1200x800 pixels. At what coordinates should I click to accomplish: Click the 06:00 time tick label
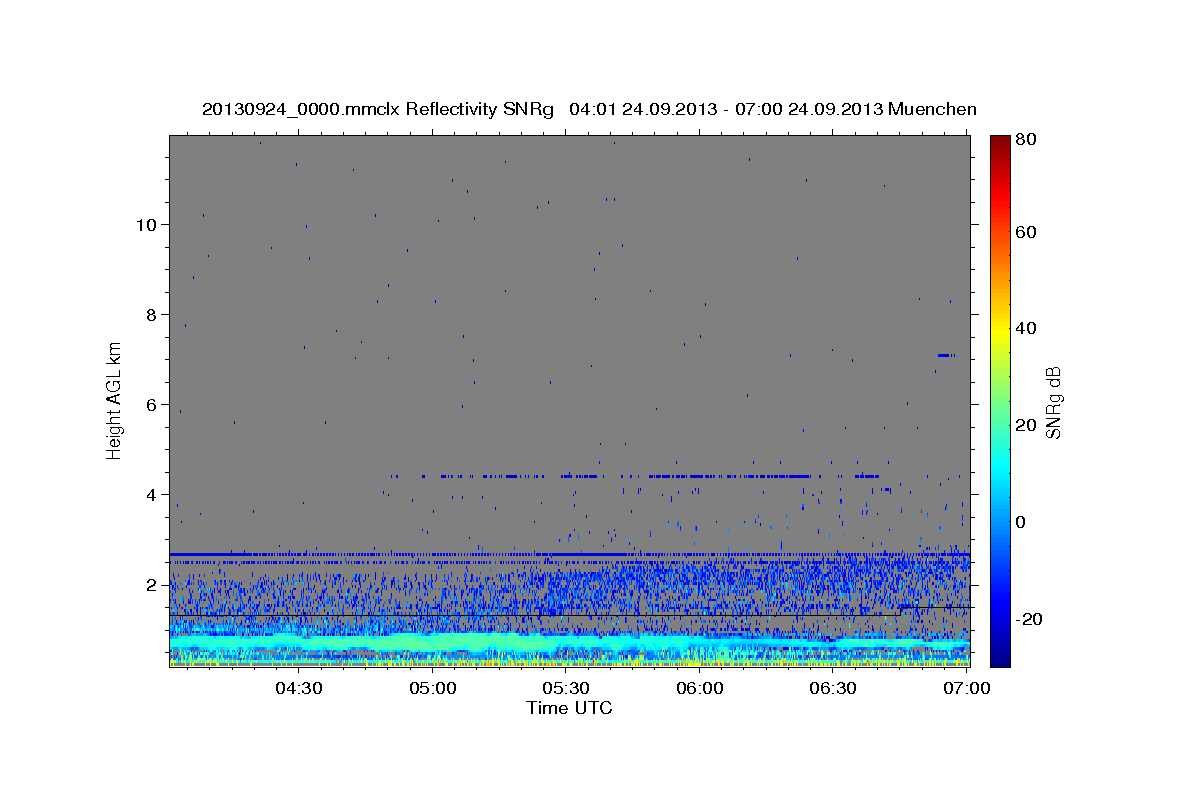click(x=700, y=688)
